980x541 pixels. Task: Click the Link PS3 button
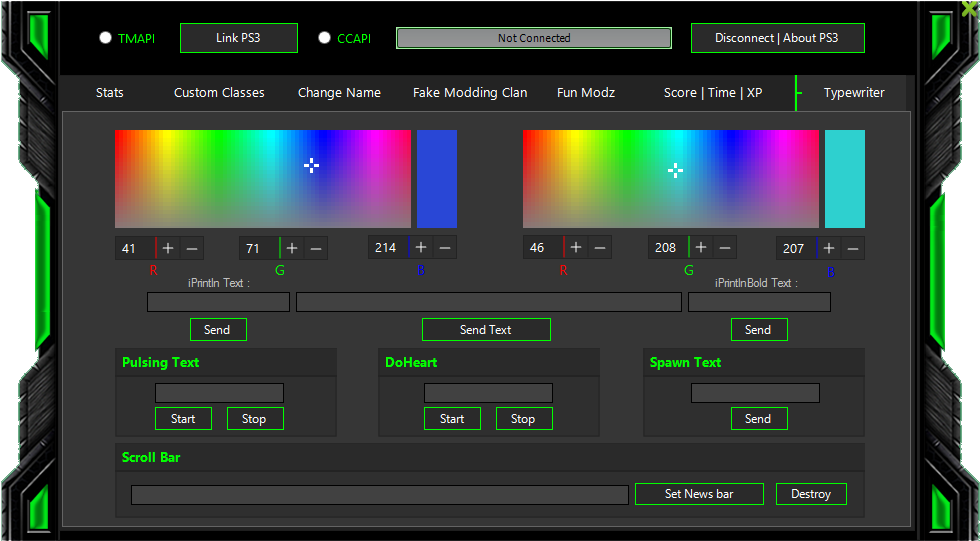(239, 38)
